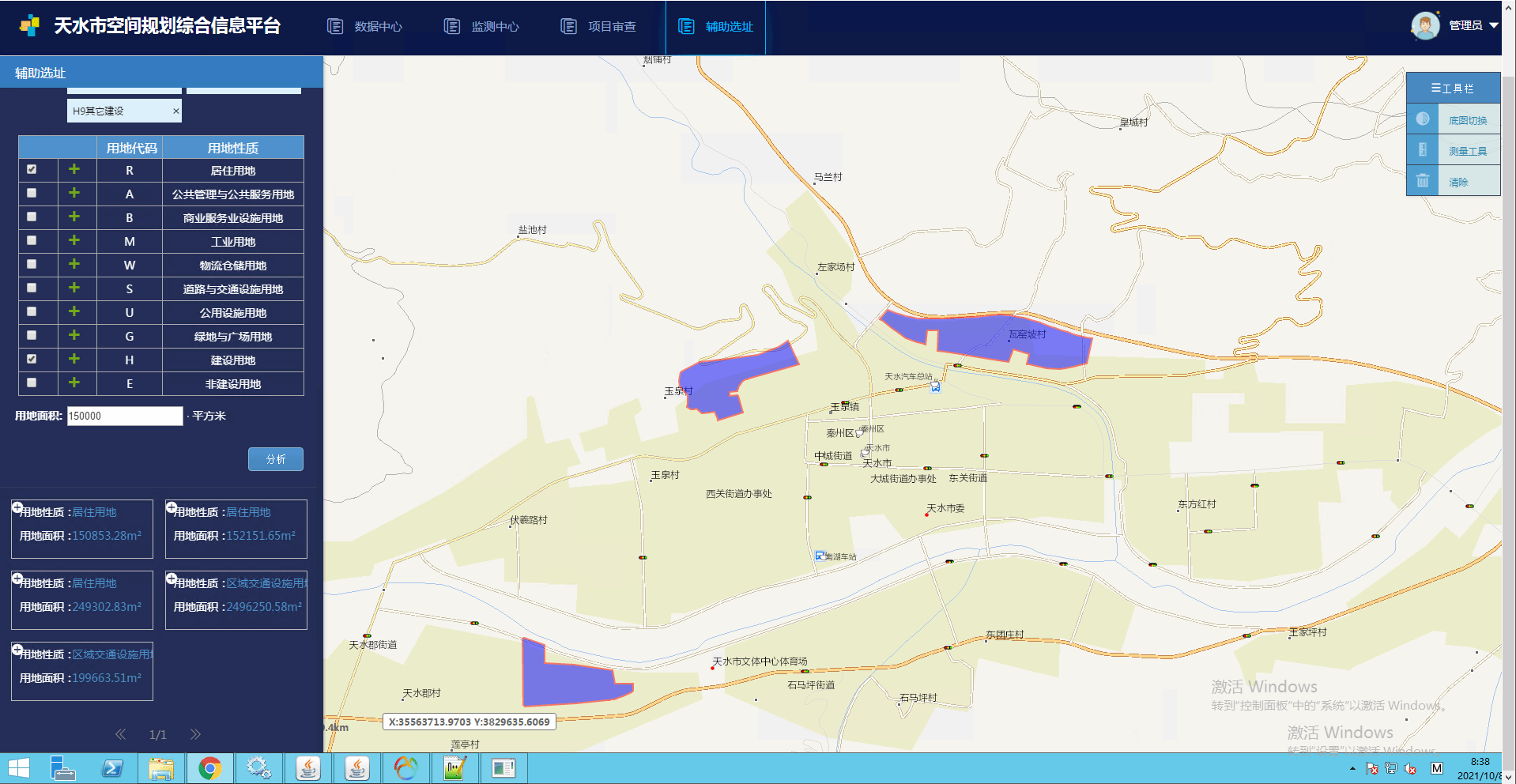The width and height of the screenshot is (1516, 784).
Task: Expand the S row plus icon
Action: click(74, 288)
